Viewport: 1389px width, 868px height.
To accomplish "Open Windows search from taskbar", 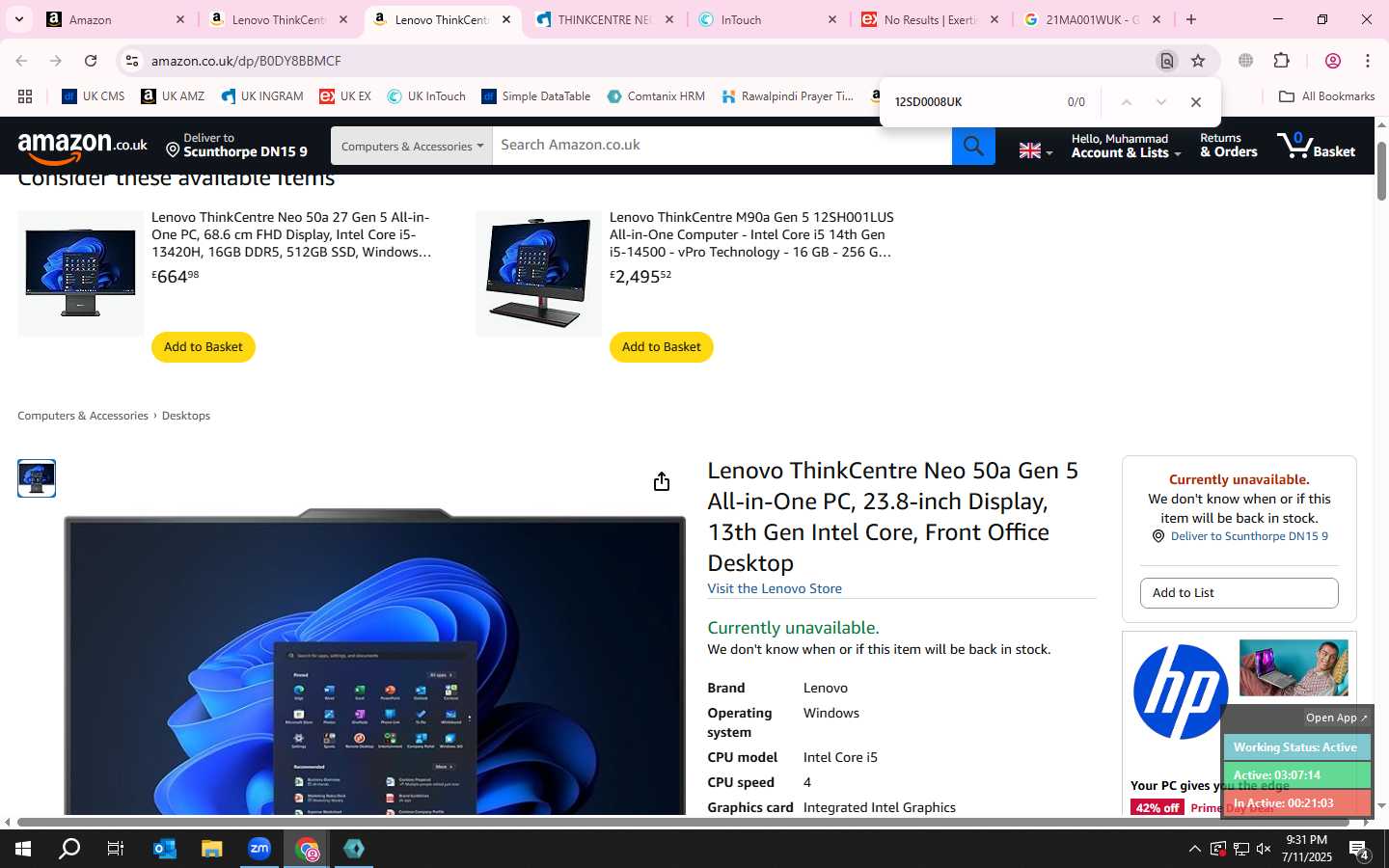I will click(x=69, y=849).
